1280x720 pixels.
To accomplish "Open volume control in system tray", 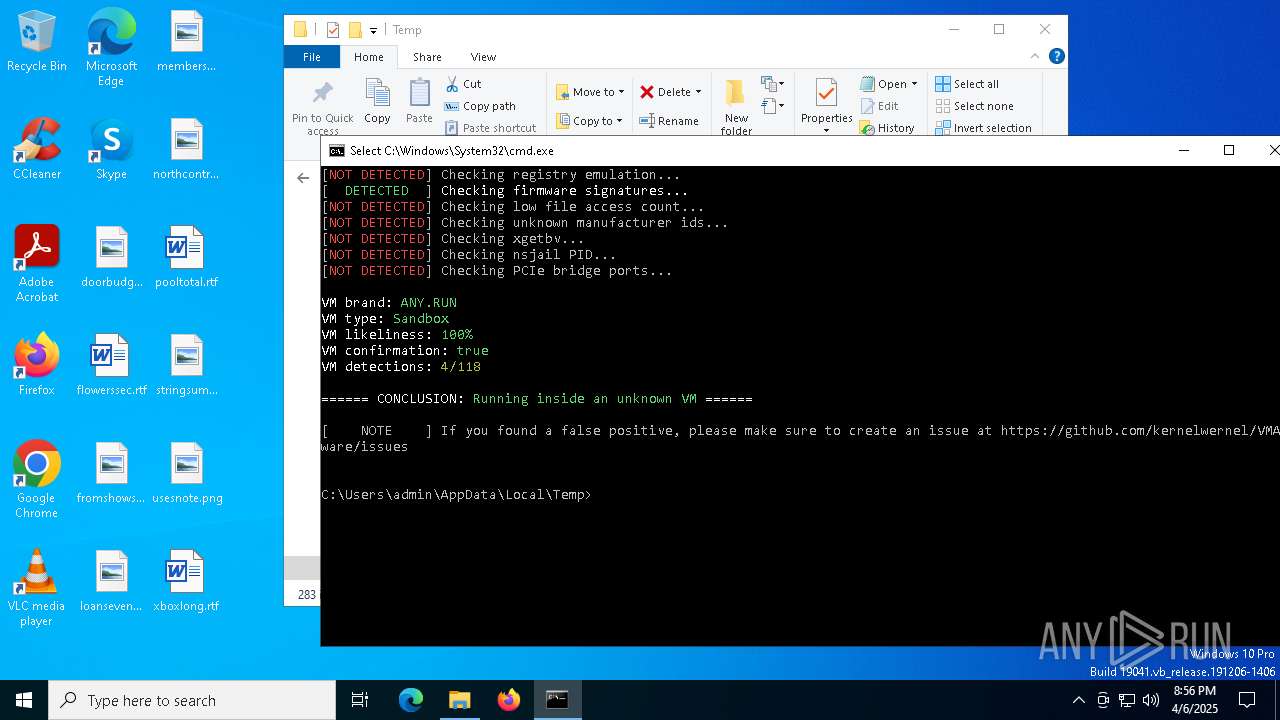I will pos(1151,700).
